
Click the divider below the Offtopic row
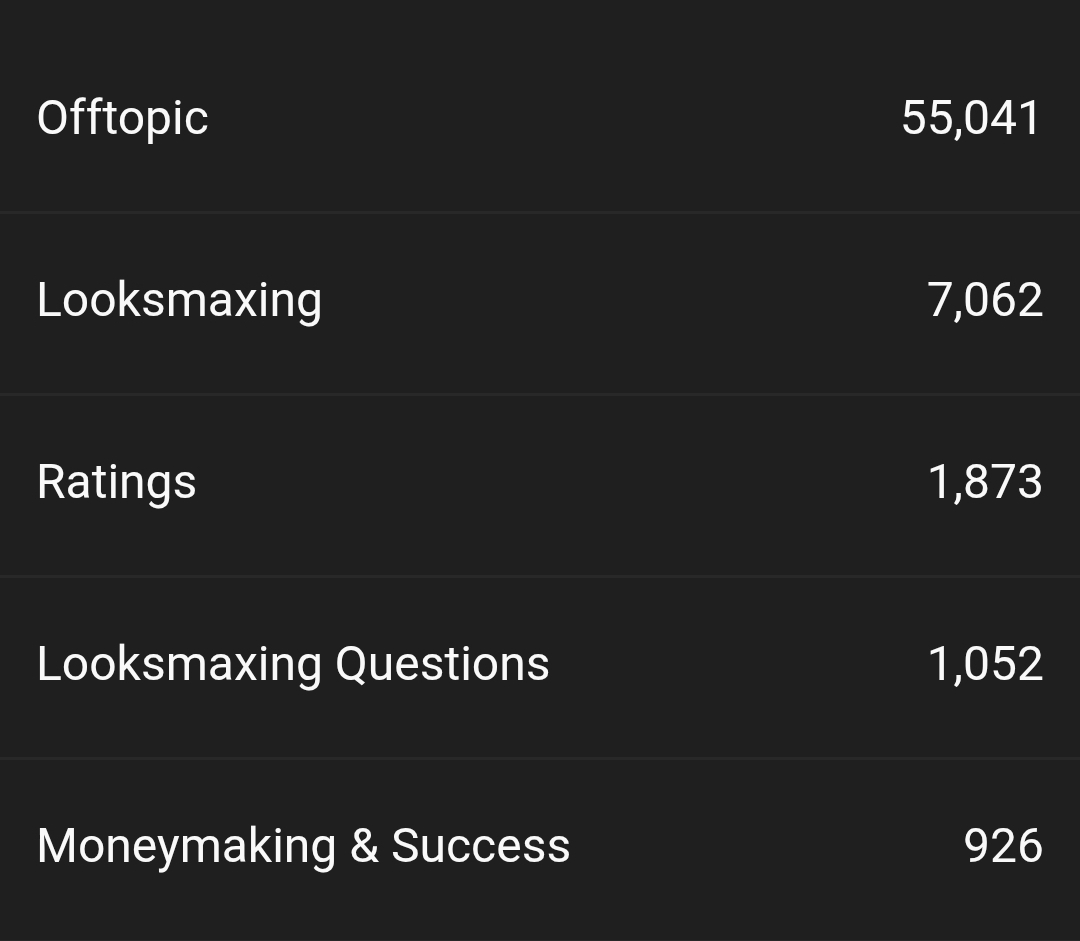tap(540, 213)
